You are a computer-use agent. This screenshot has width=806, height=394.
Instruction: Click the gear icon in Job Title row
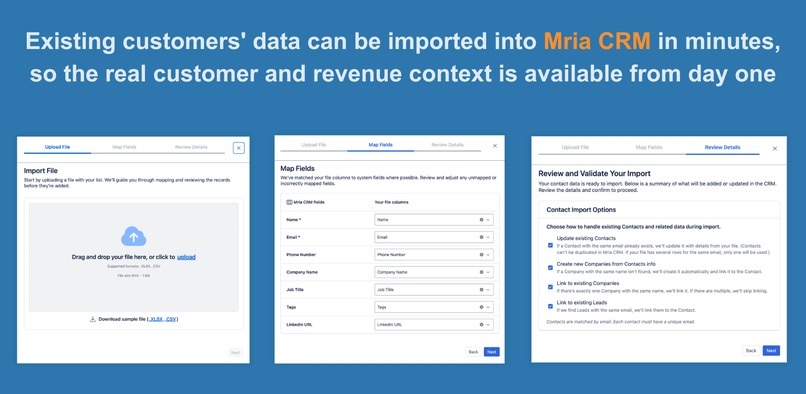coord(482,290)
